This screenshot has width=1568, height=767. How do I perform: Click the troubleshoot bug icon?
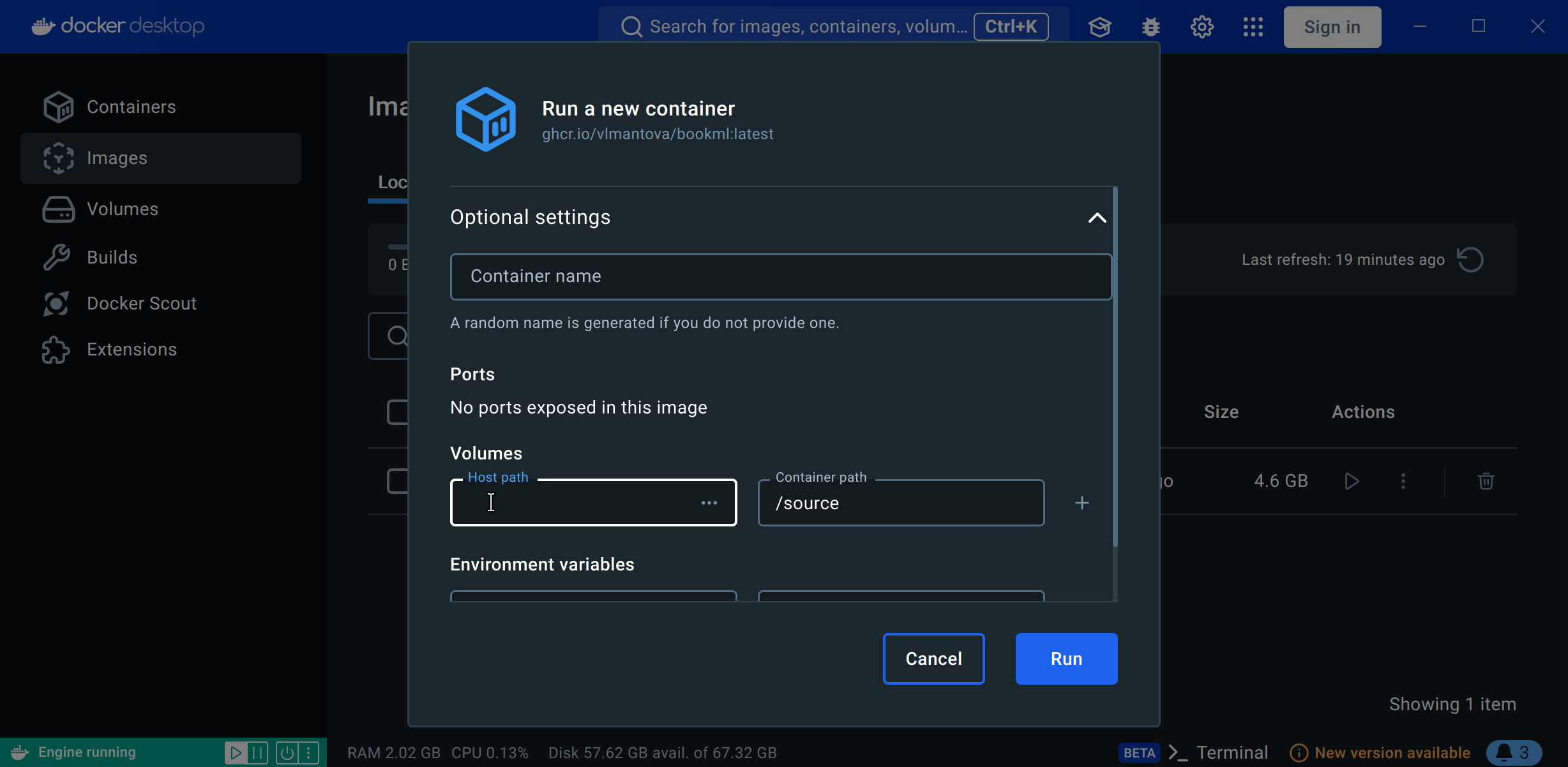(x=1150, y=27)
